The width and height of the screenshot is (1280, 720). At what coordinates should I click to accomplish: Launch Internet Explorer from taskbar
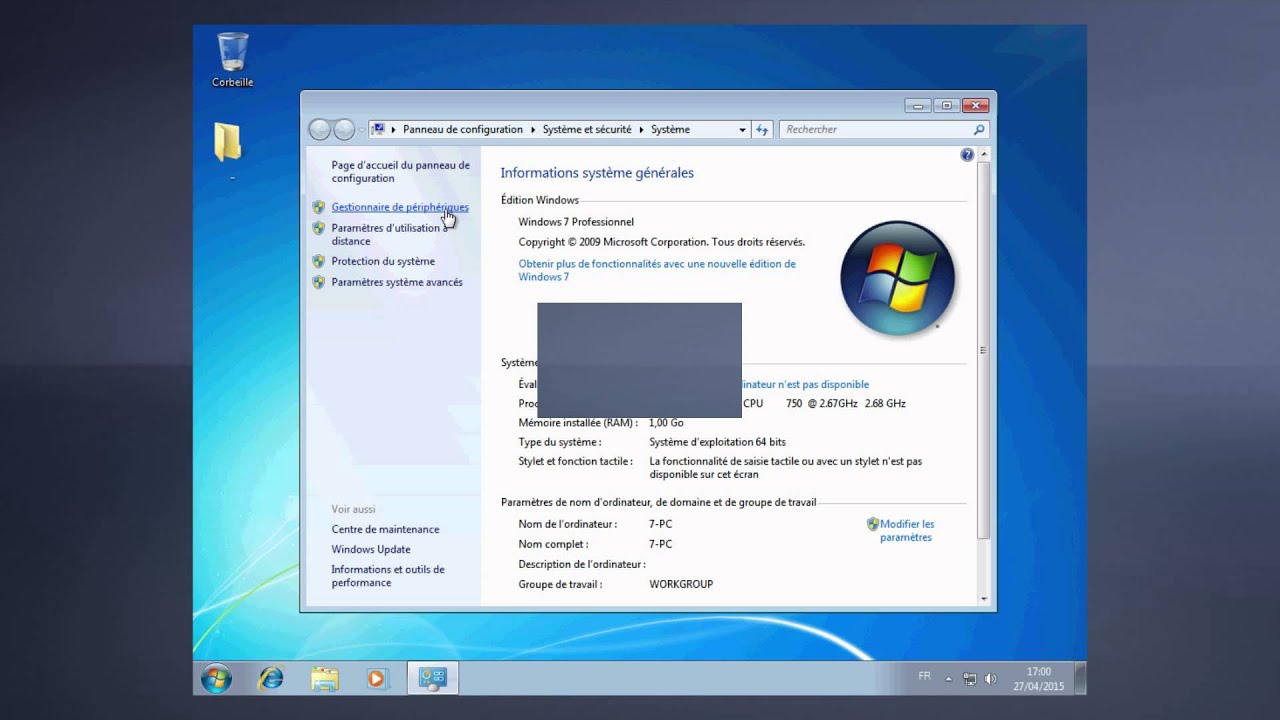[x=271, y=679]
